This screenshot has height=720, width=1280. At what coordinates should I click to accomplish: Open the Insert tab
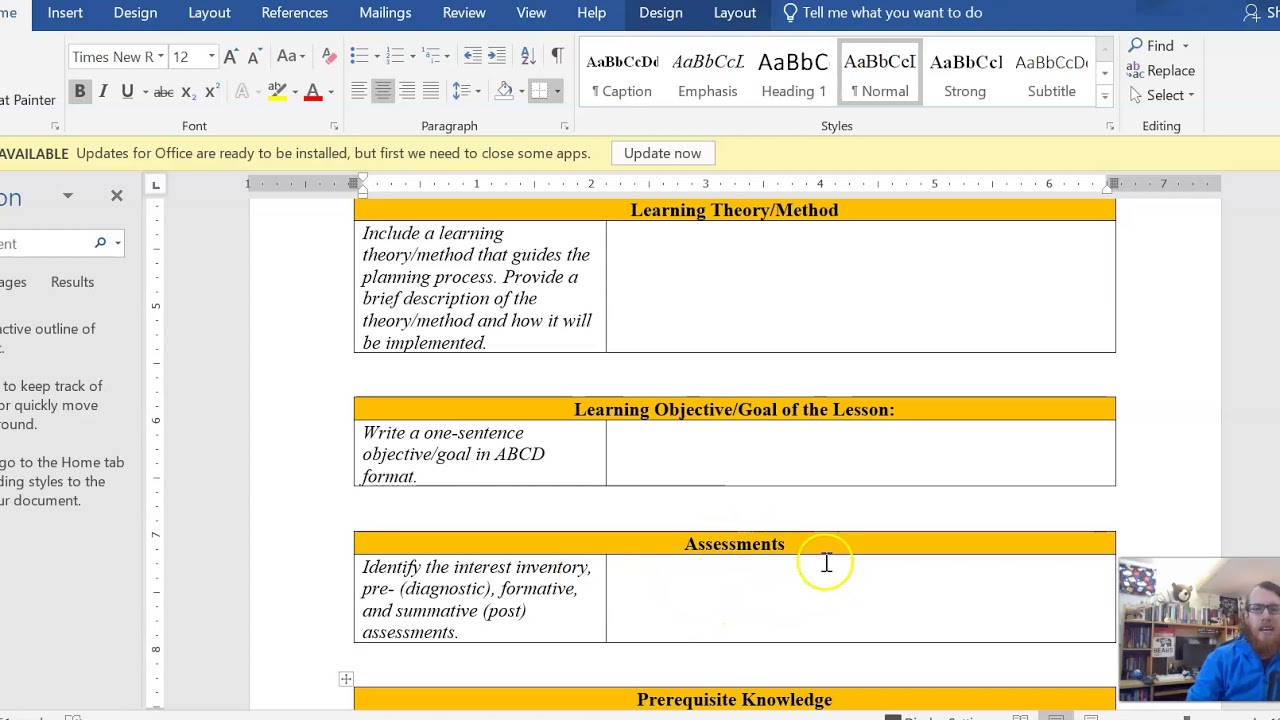click(x=65, y=13)
